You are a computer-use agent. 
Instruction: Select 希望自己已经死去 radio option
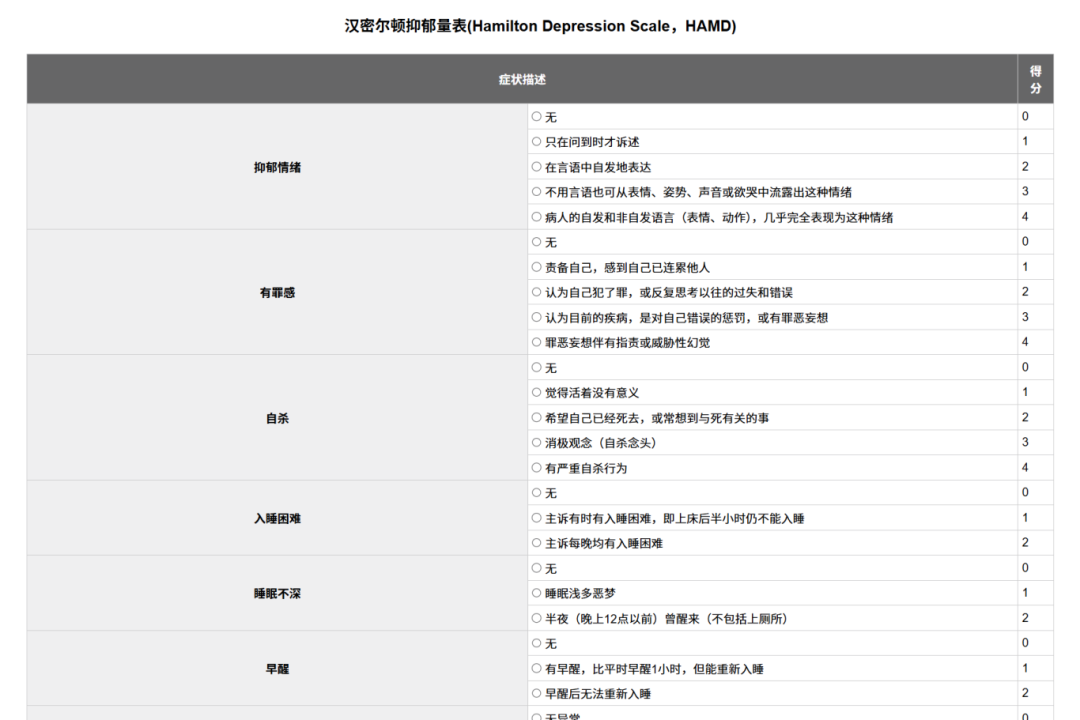click(x=537, y=418)
